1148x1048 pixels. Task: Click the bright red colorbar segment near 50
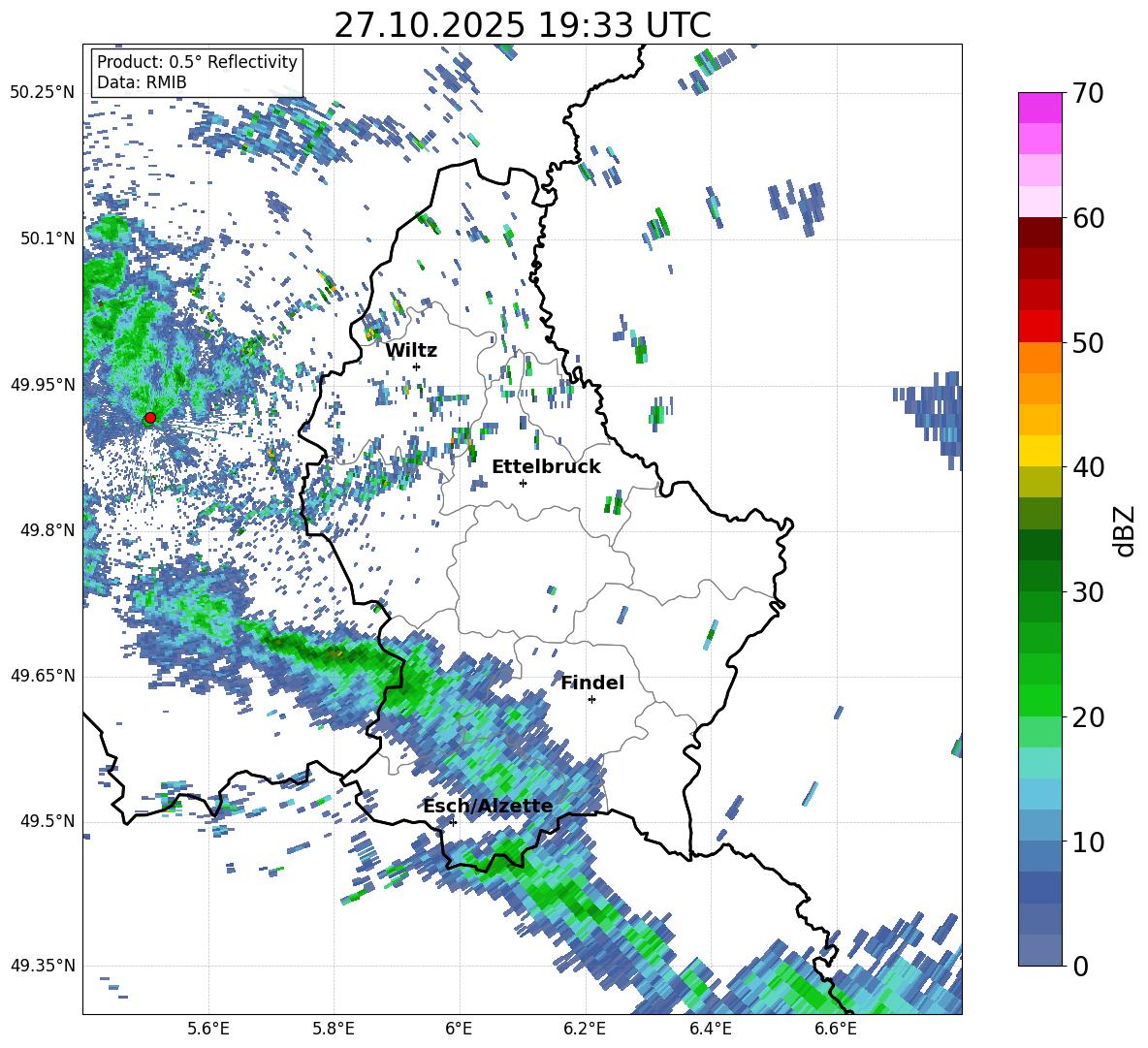point(1039,327)
